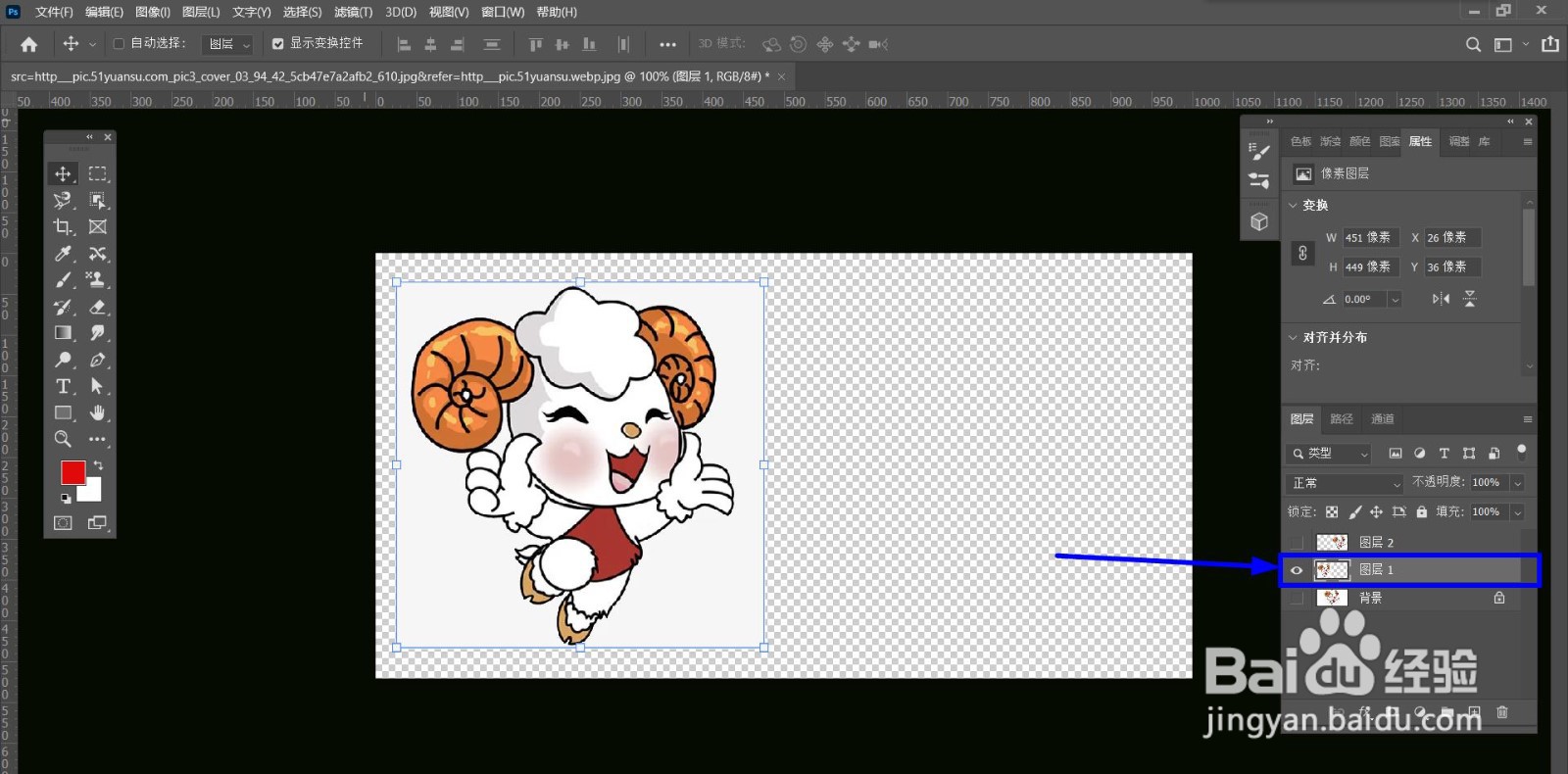Screen dimensions: 1568x774
Task: Select the Dodge tool
Action: pos(63,360)
